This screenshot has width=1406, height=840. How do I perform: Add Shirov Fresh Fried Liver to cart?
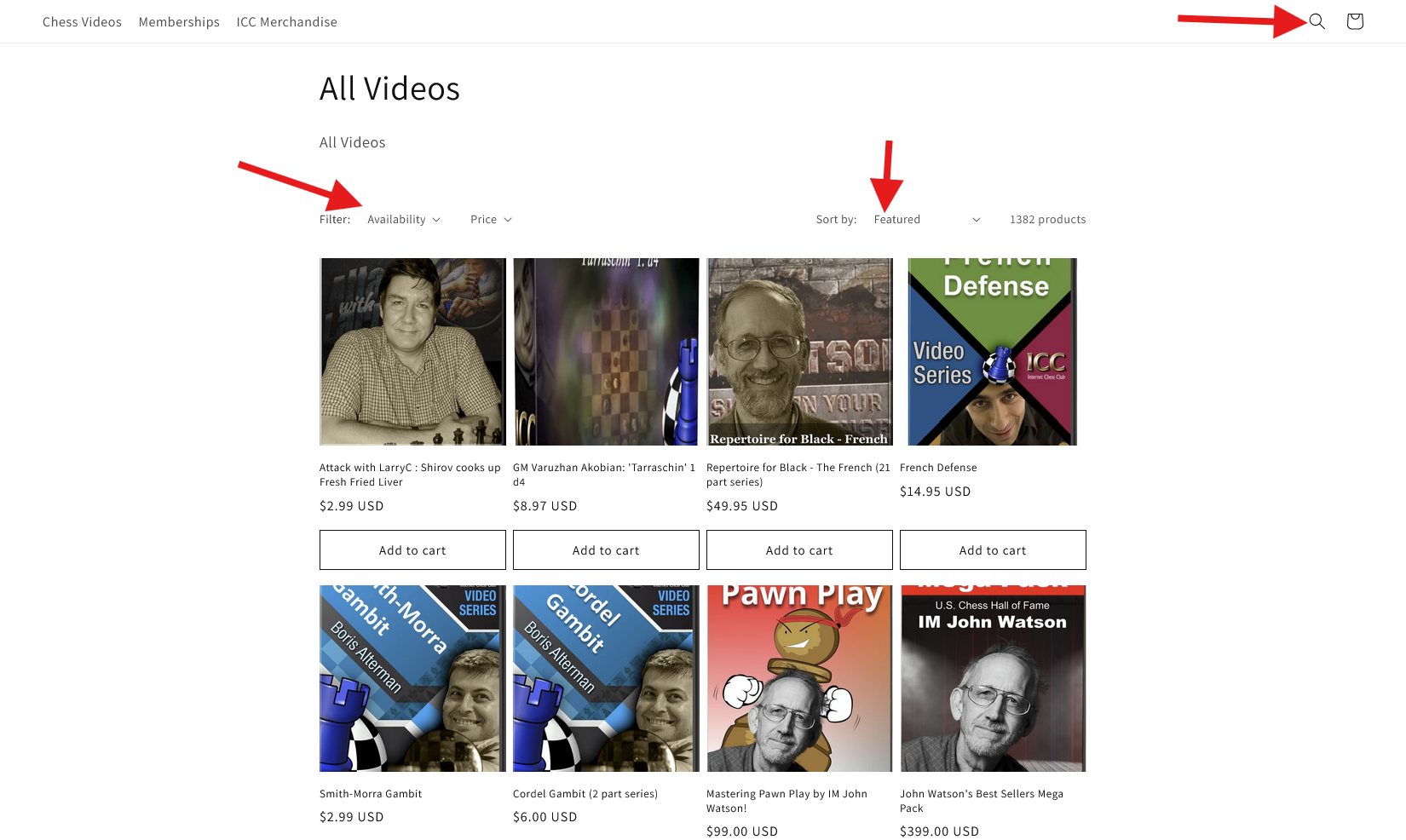coord(412,550)
